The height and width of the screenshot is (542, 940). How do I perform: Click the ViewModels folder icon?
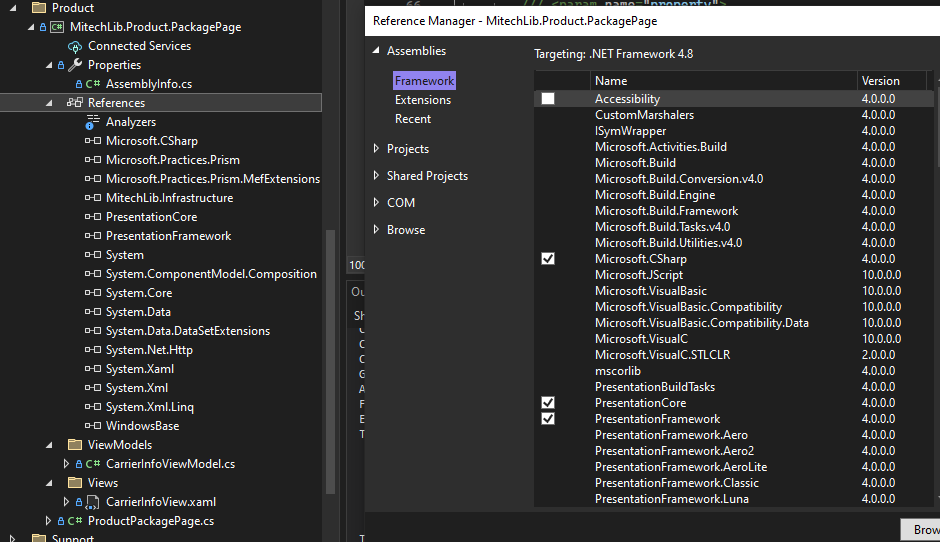[x=75, y=445]
